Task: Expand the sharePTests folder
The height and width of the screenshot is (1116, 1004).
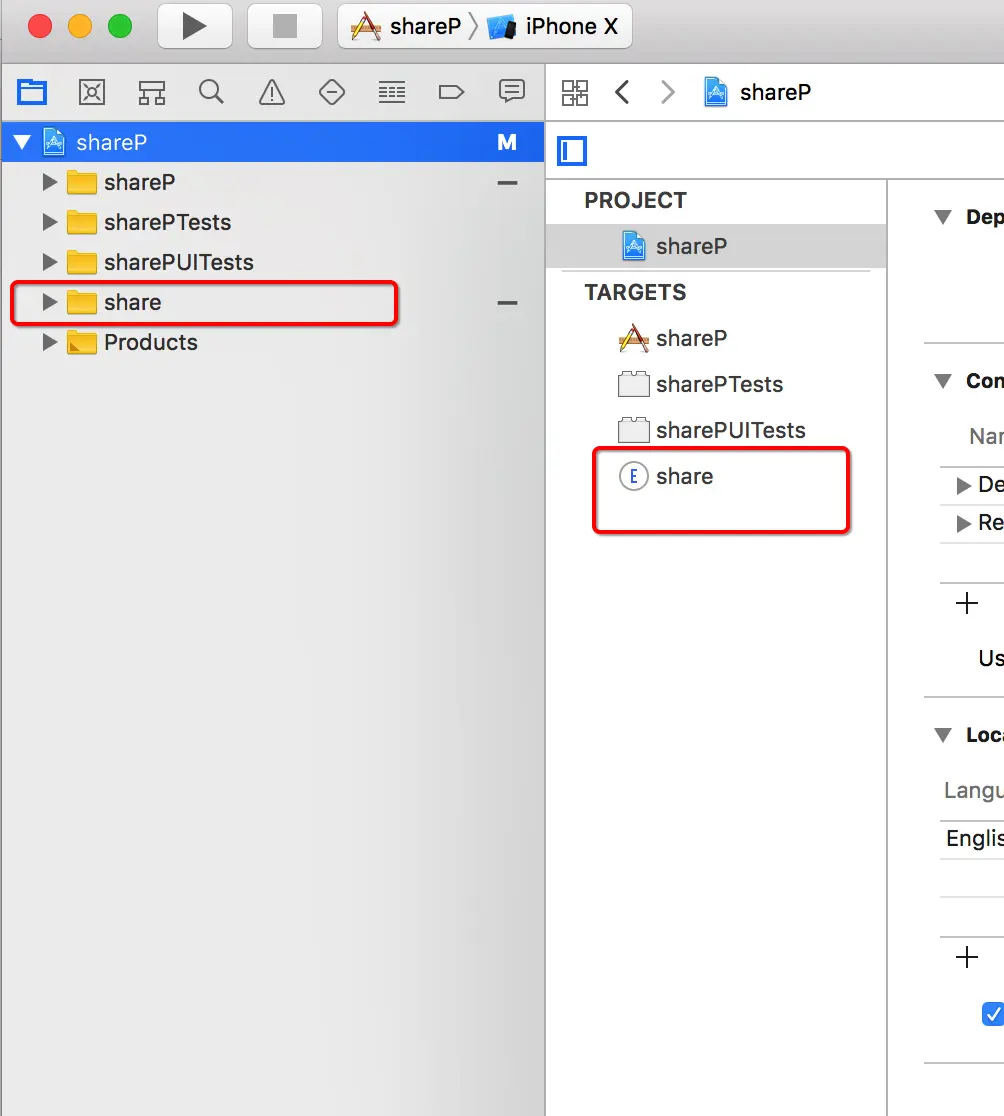Action: [x=49, y=222]
